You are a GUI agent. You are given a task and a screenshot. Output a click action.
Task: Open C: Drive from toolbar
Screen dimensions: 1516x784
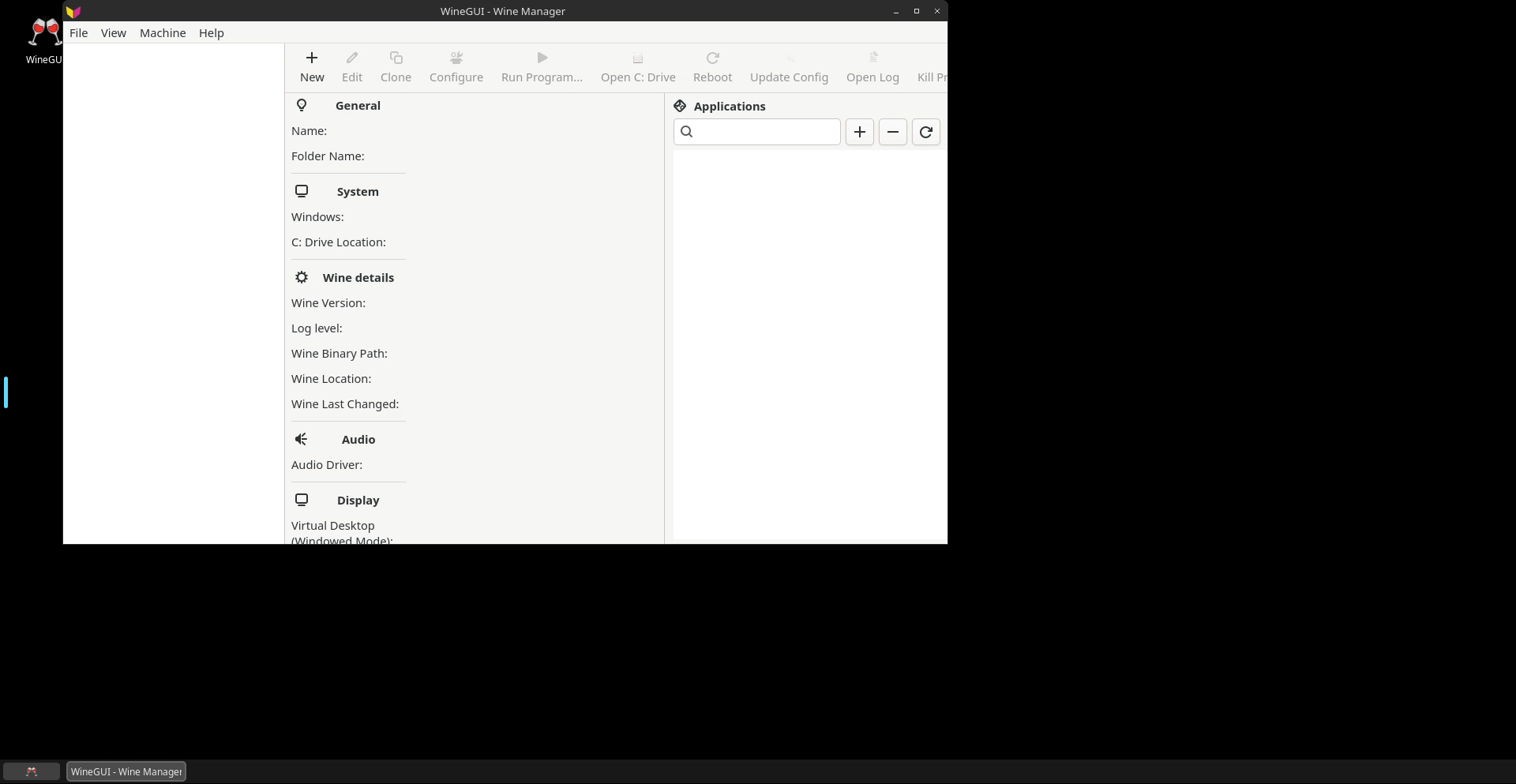pyautogui.click(x=637, y=67)
